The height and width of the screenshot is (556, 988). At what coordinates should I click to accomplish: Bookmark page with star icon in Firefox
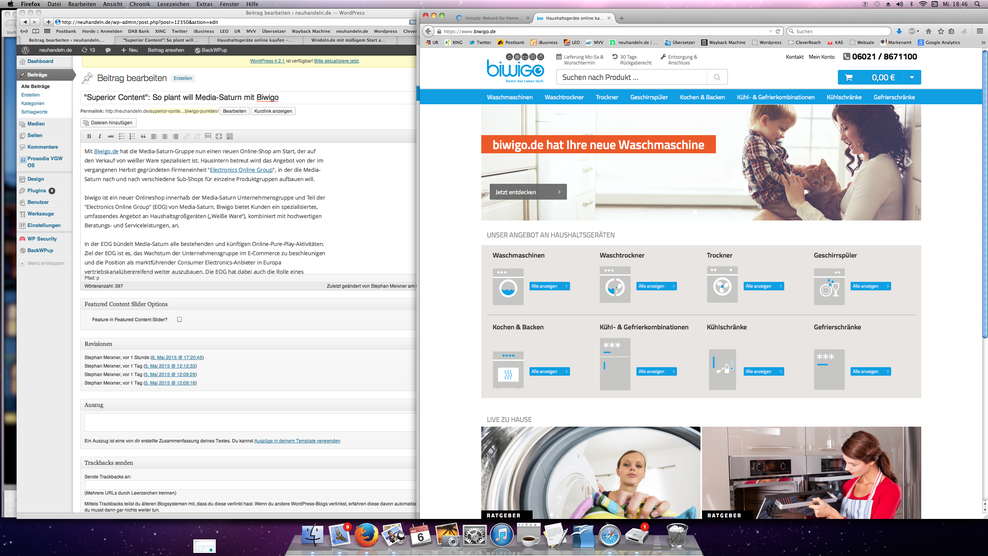(x=940, y=31)
